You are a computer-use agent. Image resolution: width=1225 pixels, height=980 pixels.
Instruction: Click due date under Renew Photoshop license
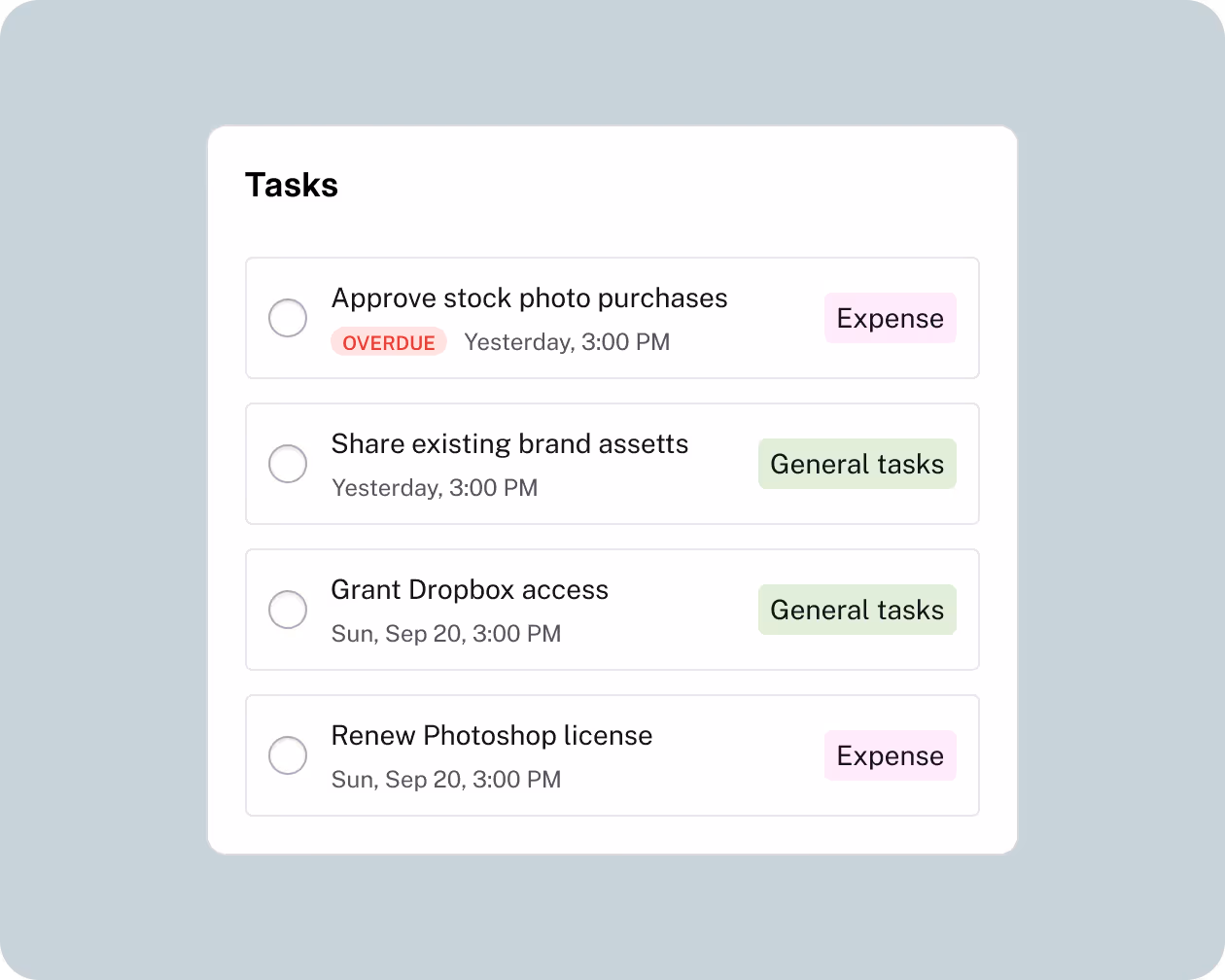(445, 780)
